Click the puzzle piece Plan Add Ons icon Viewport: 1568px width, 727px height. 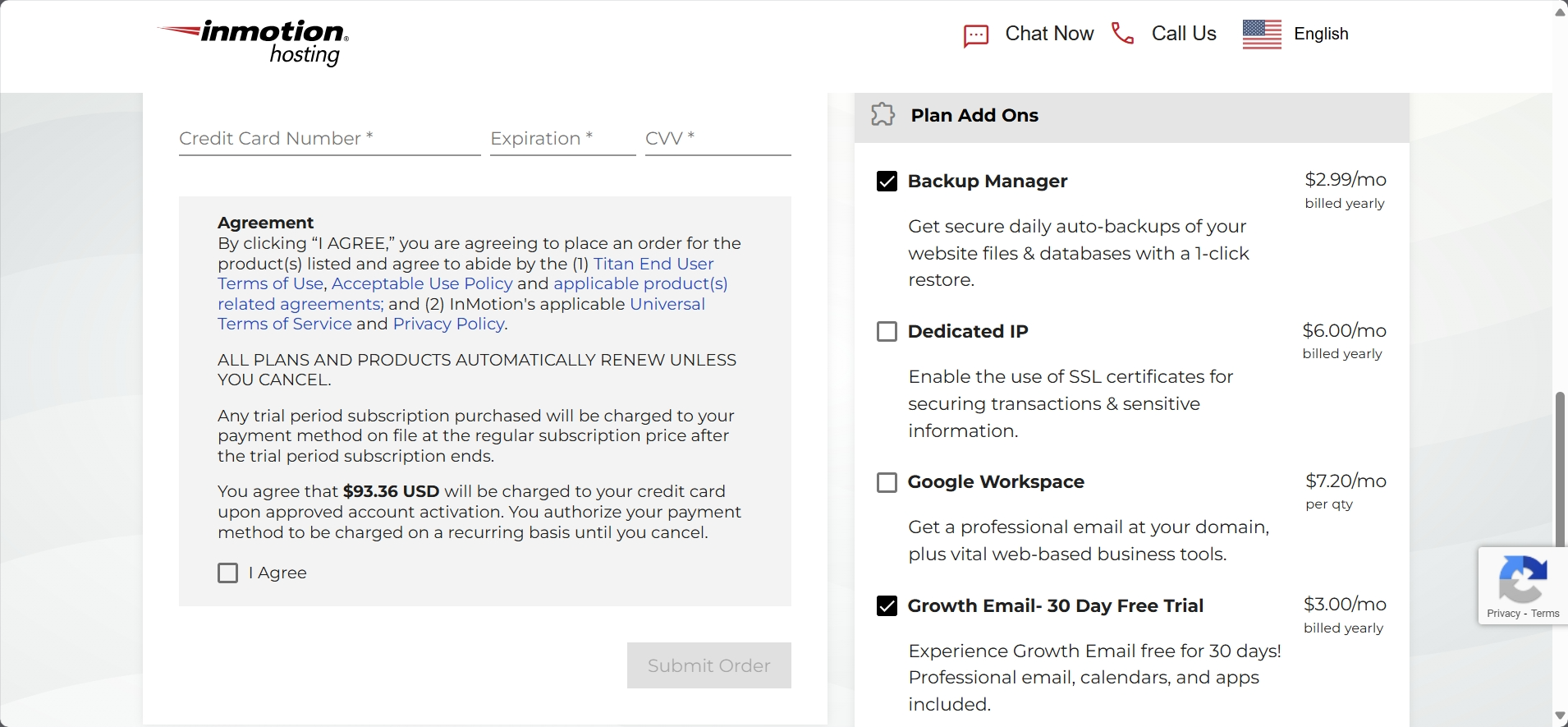[x=883, y=114]
